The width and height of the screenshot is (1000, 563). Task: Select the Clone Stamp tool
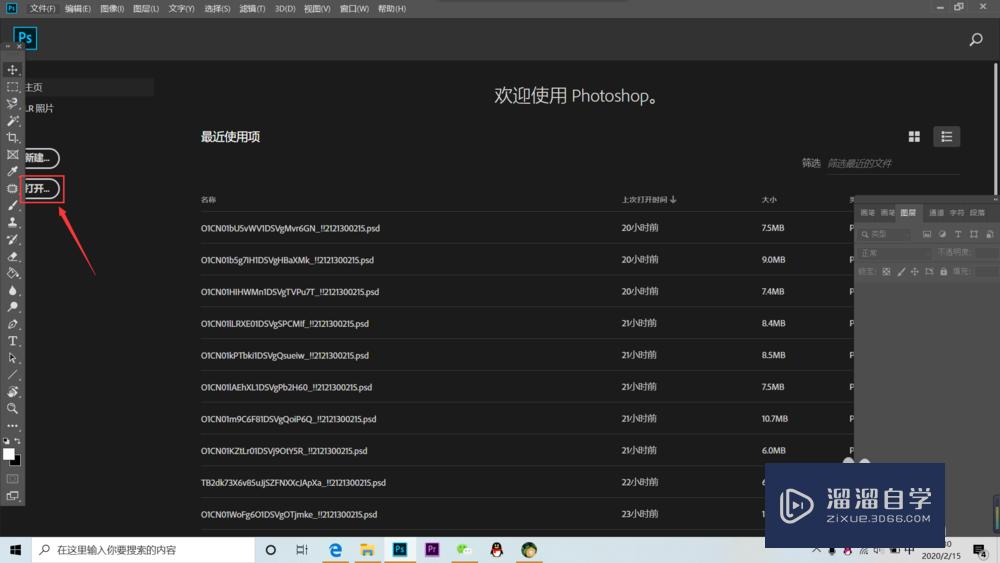click(12, 222)
